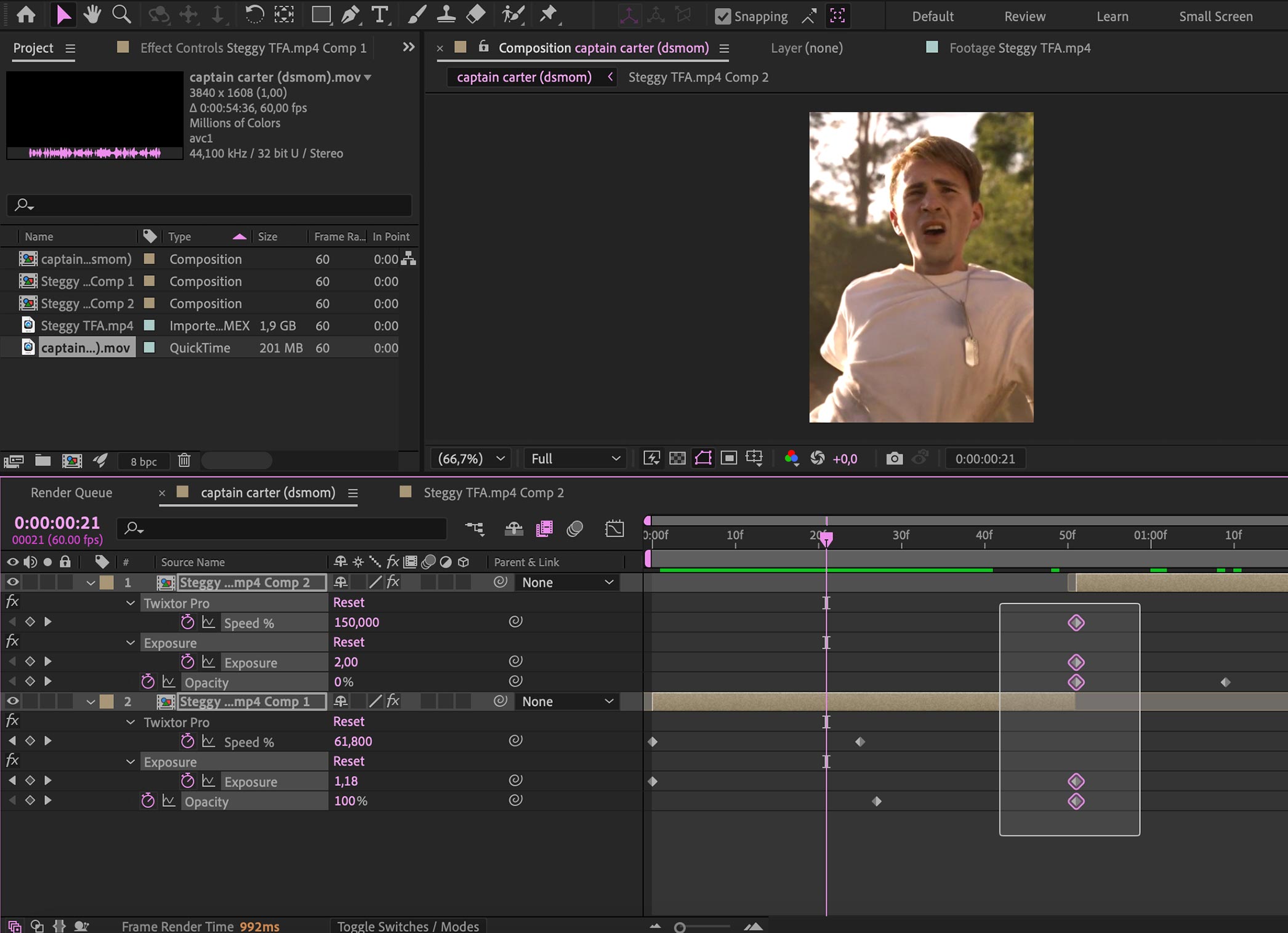Select the Pen tool
Viewport: 1288px width, 933px height.
pyautogui.click(x=350, y=14)
